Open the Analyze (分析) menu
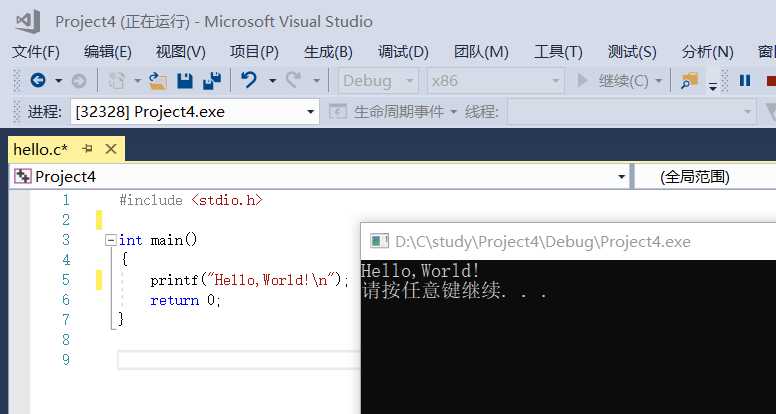Screen dimensions: 776x414 click(707, 52)
